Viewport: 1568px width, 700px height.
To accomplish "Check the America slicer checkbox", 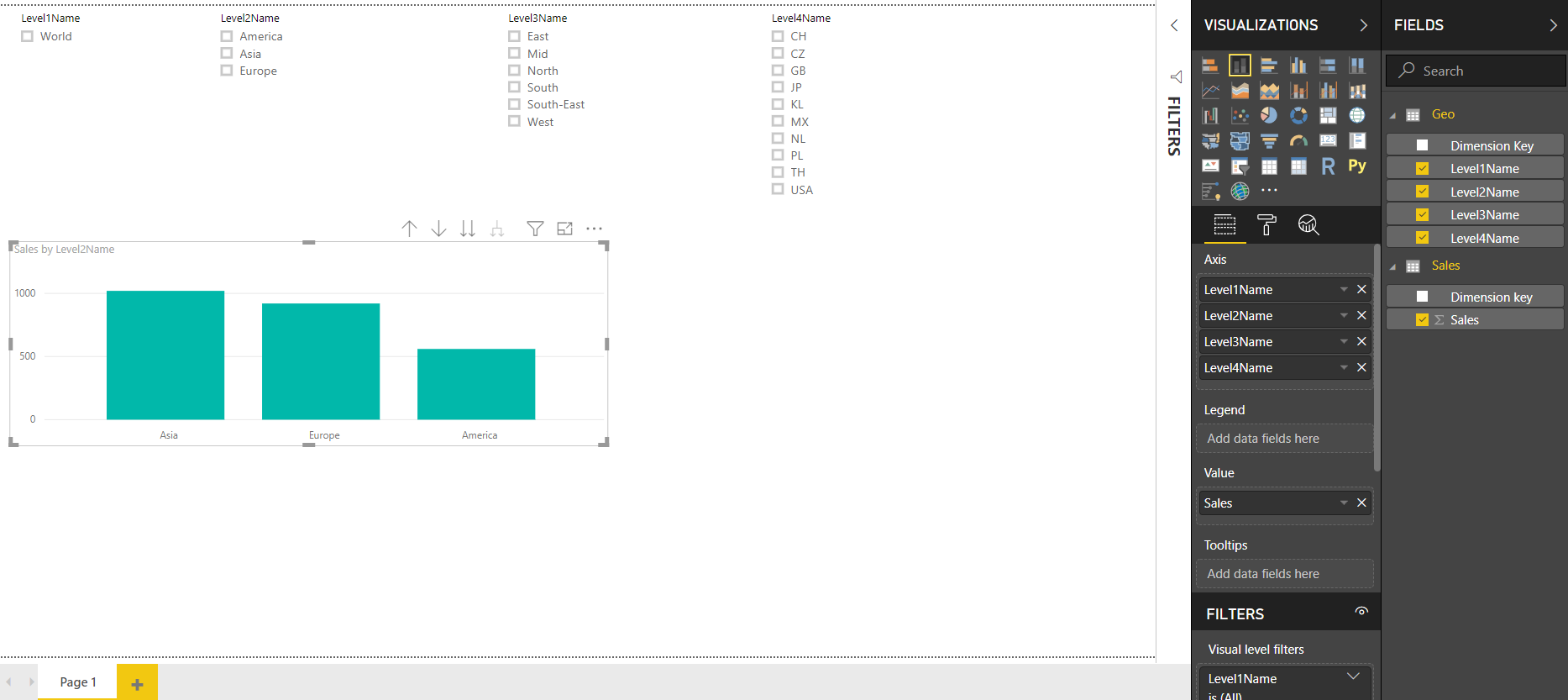I will coord(227,36).
